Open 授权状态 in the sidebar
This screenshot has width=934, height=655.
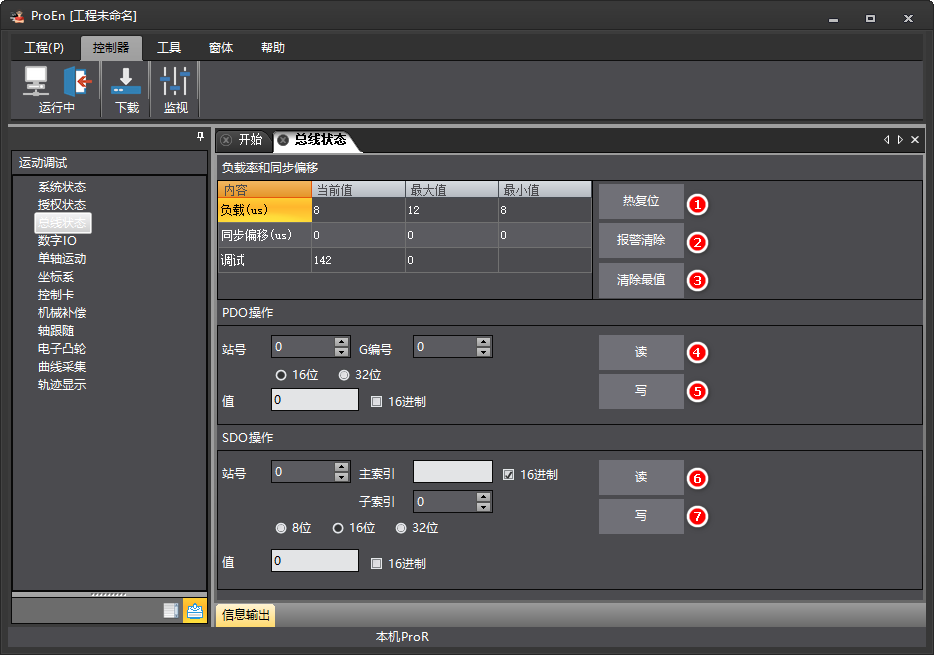(62, 205)
